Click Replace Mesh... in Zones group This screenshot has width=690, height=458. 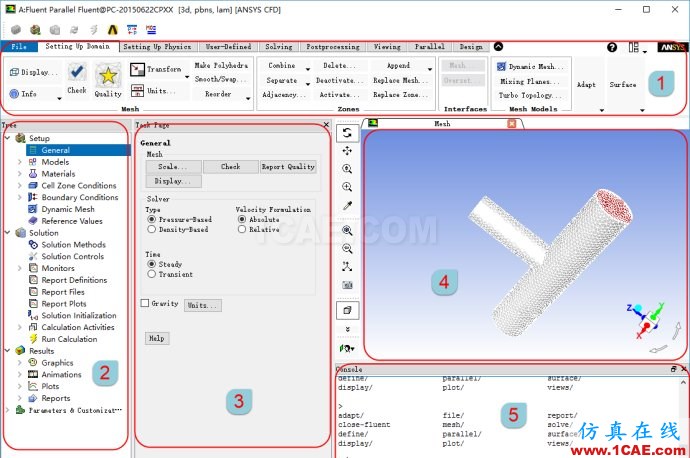pos(400,80)
